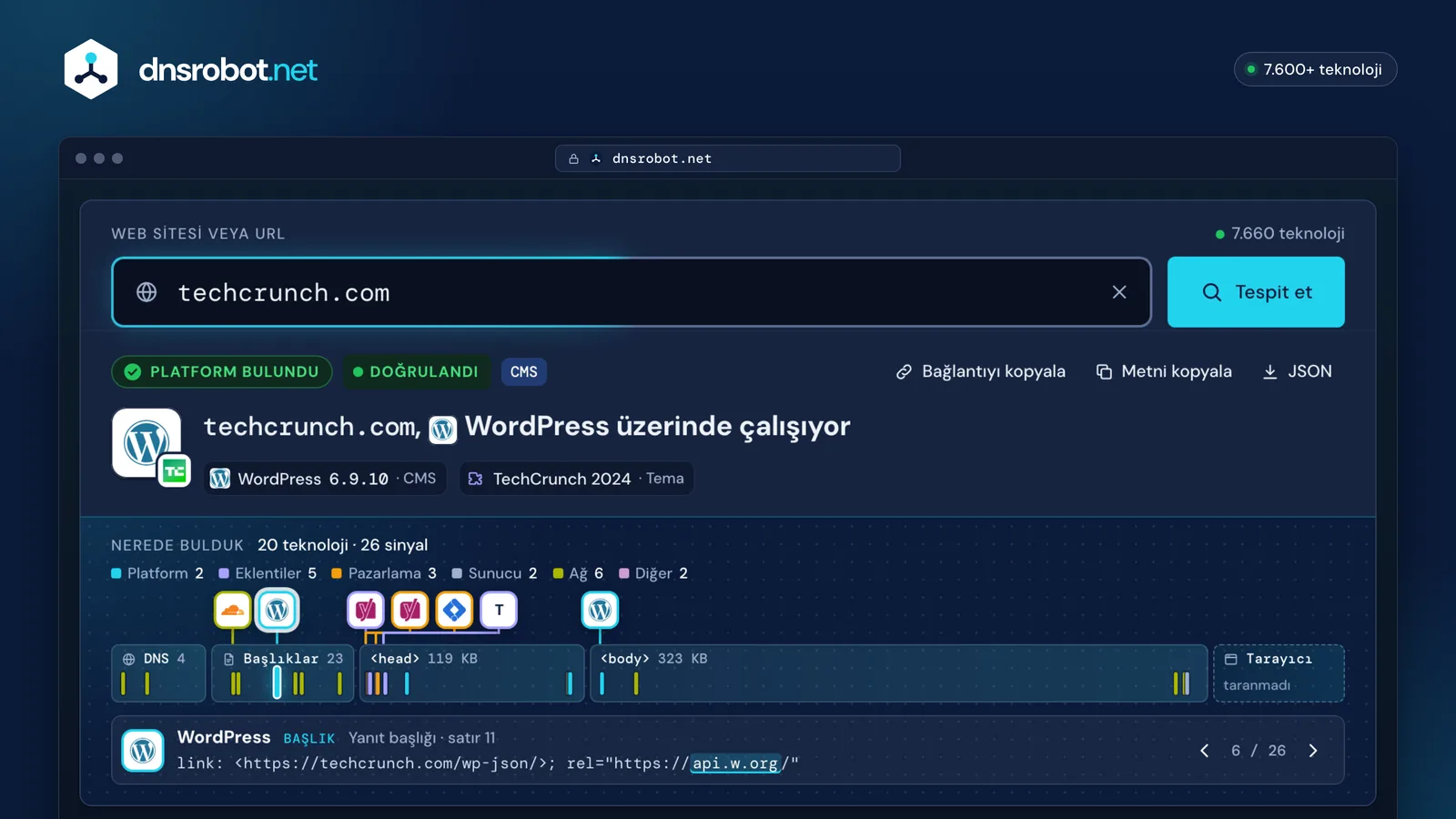Toggle the Diğer 2 legend filter

click(653, 573)
